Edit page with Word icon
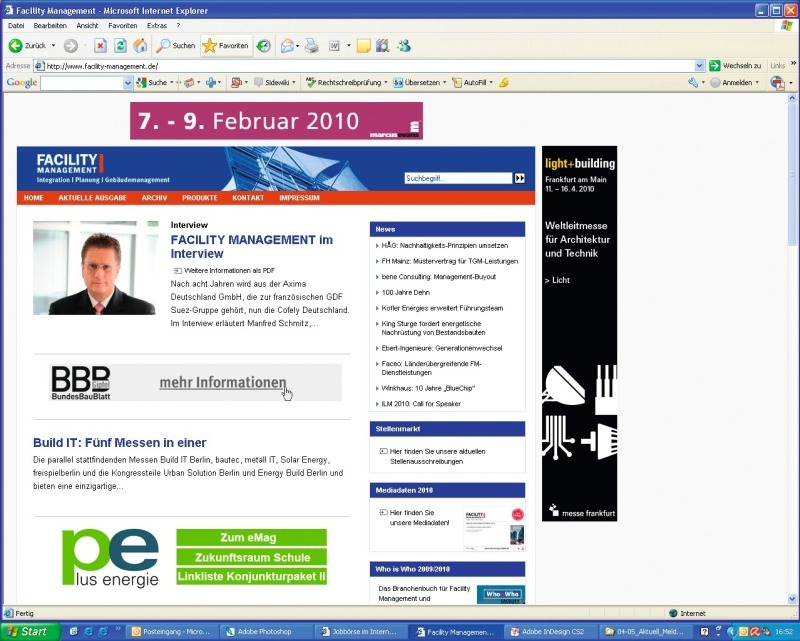This screenshot has height=641, width=800. click(x=334, y=46)
